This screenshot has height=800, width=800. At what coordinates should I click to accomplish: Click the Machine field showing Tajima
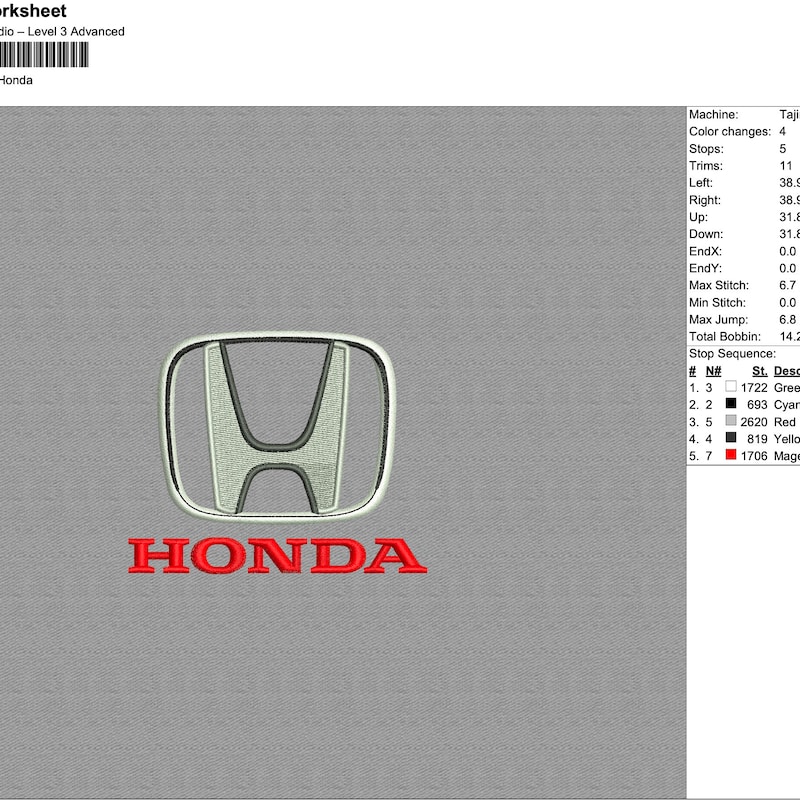click(x=740, y=114)
